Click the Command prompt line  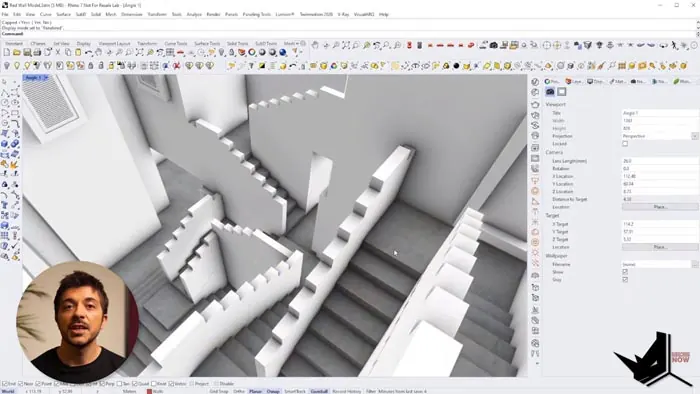point(348,33)
